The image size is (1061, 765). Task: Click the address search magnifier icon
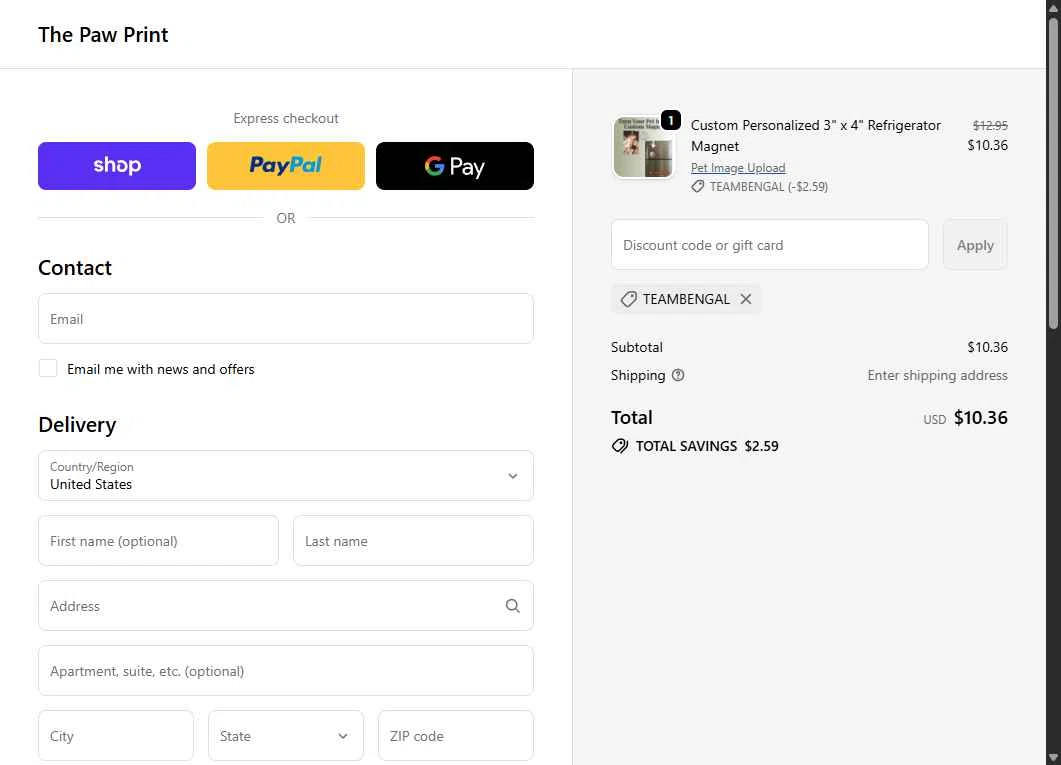[x=513, y=606]
